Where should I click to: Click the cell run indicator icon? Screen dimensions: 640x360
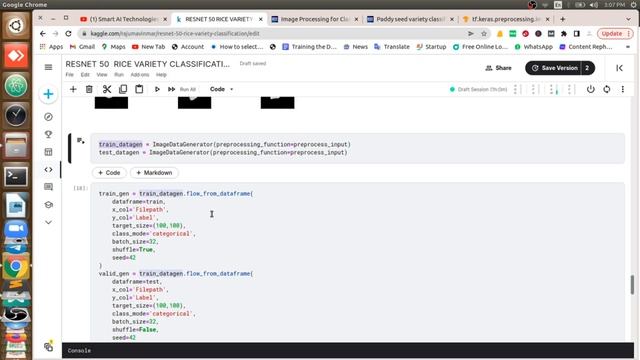(x=81, y=141)
